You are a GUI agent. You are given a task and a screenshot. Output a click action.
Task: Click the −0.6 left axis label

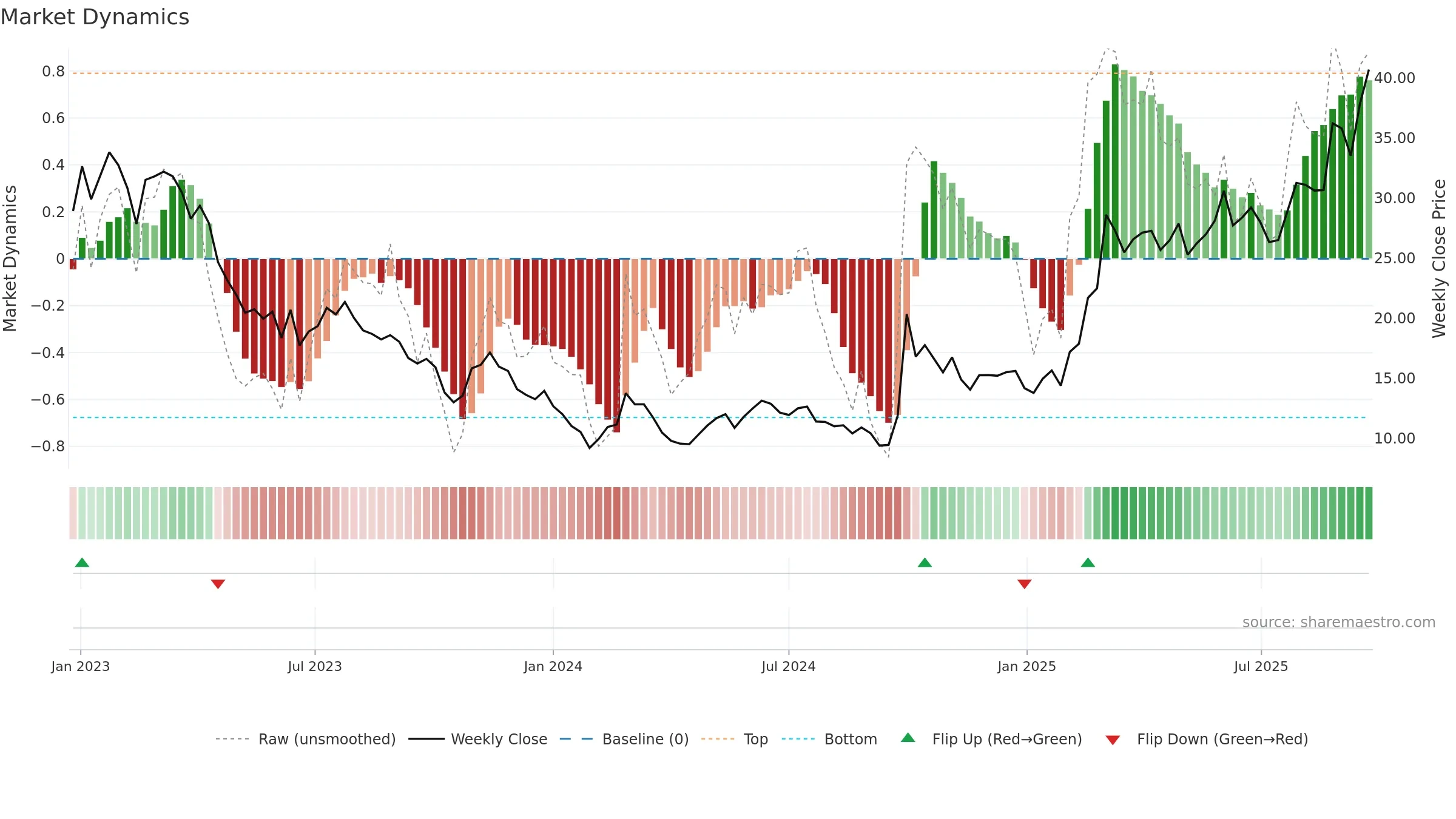48,400
